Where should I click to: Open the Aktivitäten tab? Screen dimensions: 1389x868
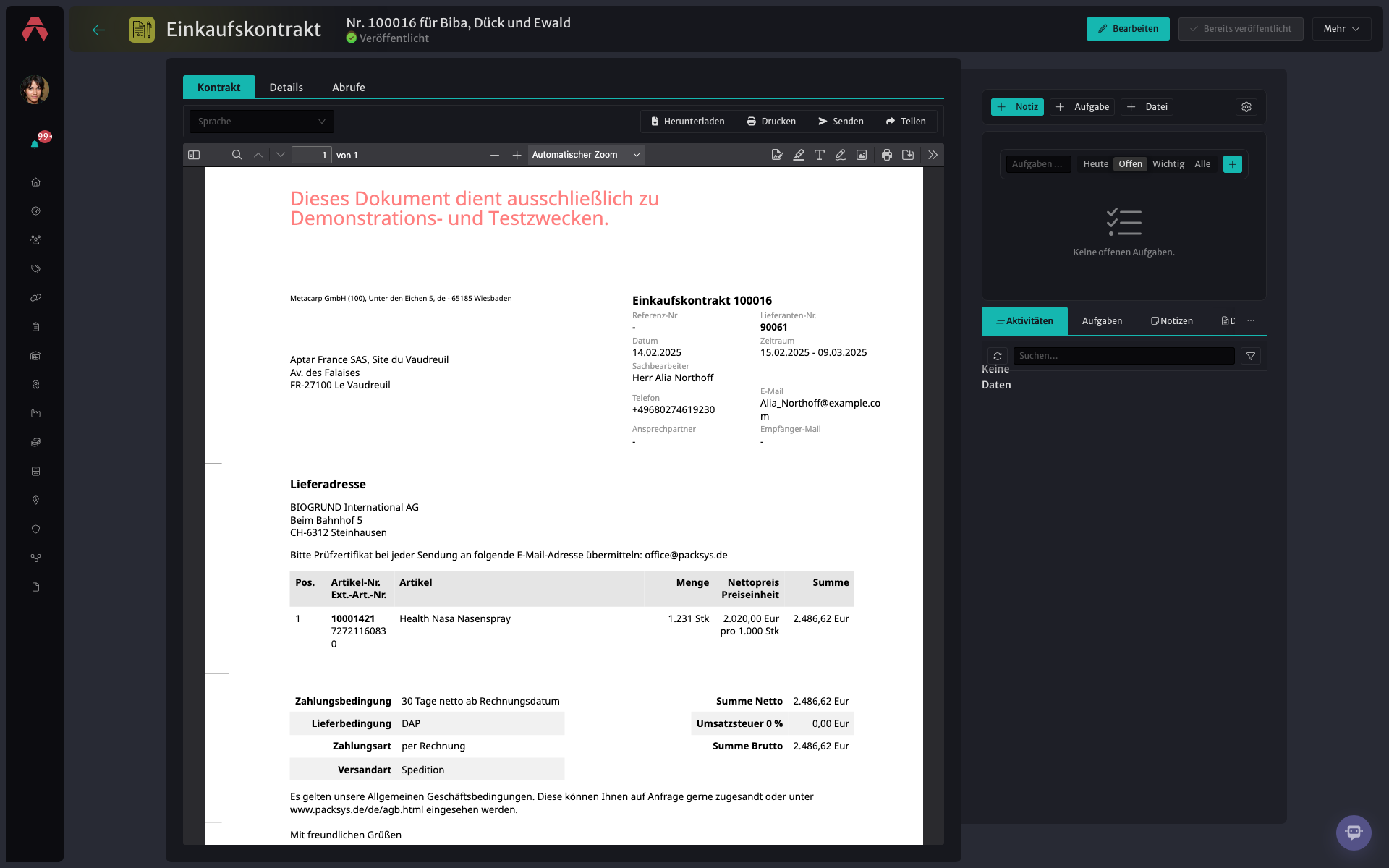coord(1024,320)
